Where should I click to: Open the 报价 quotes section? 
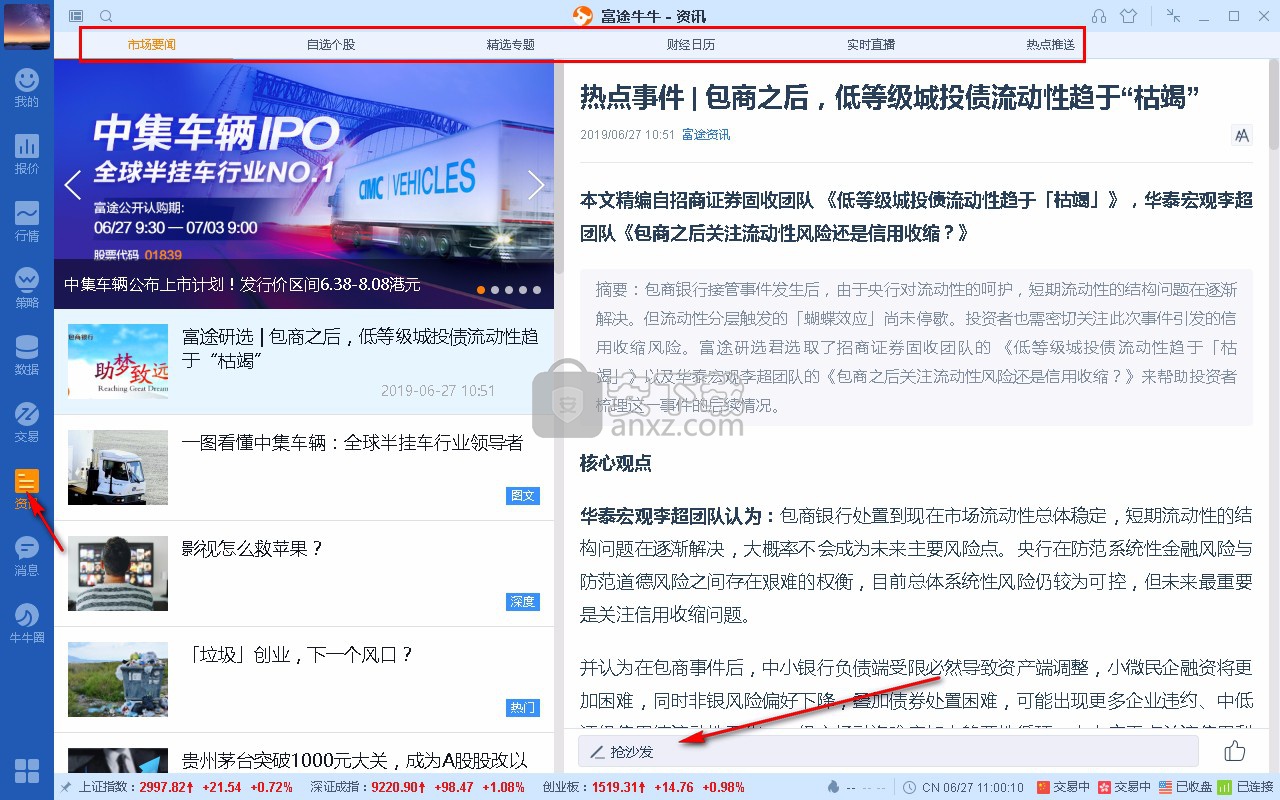27,154
